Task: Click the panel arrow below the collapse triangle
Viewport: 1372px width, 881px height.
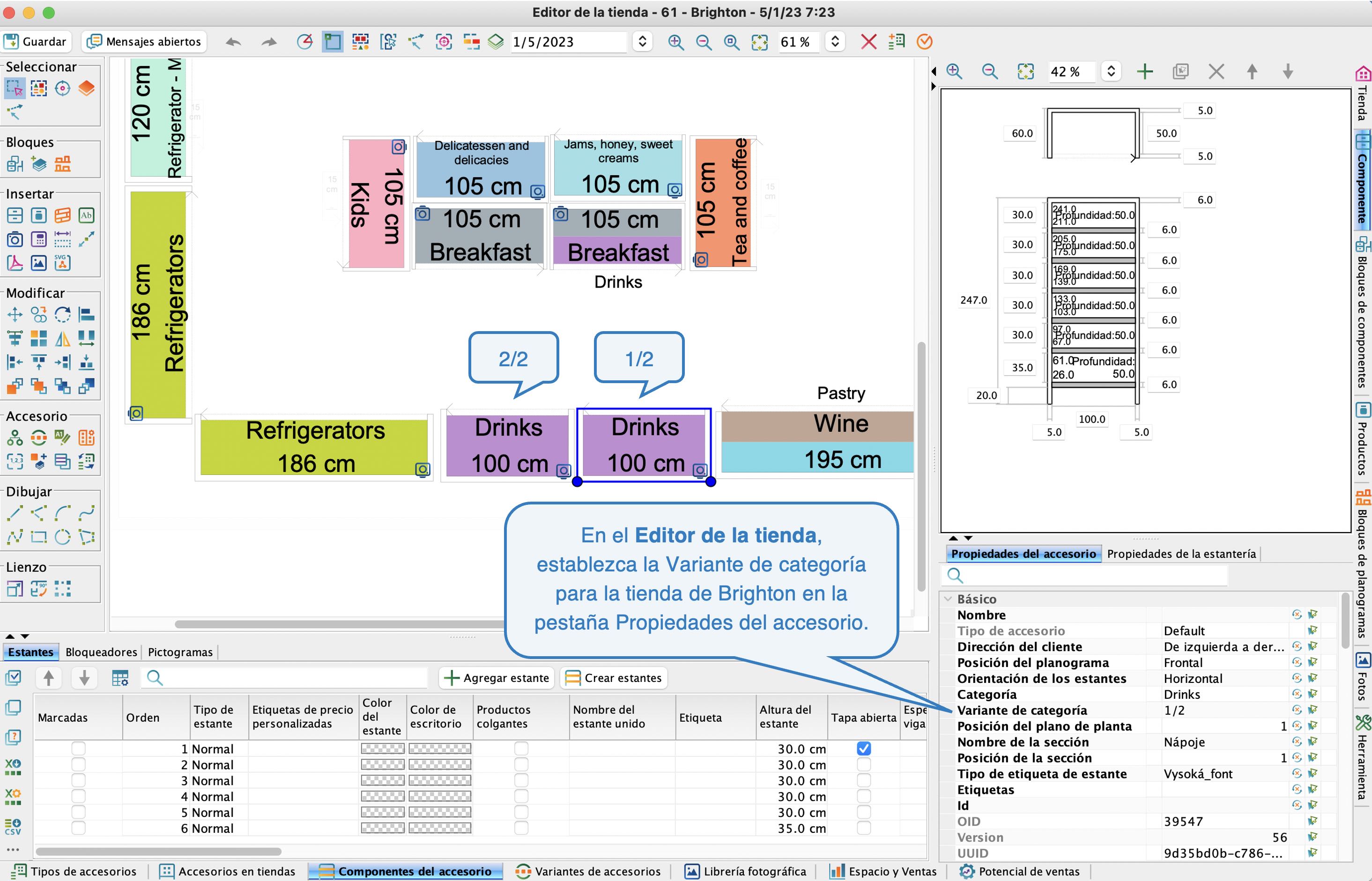Action: (934, 87)
